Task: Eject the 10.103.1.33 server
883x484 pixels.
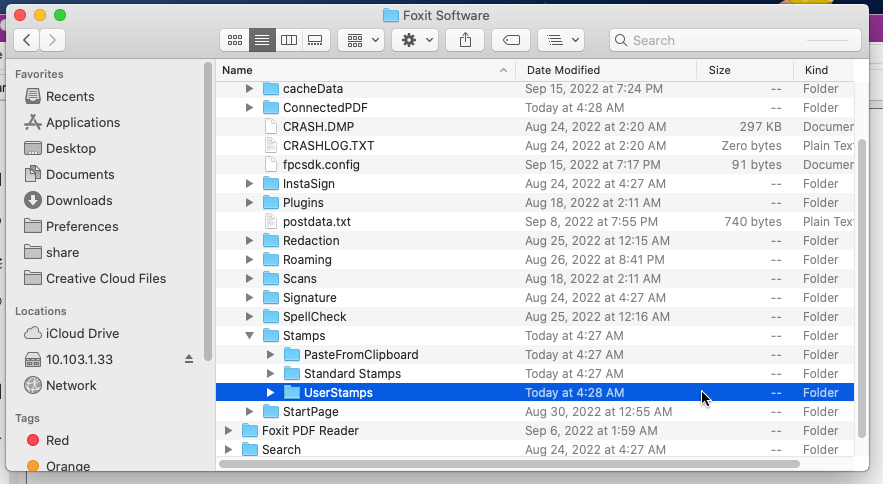Action: (x=189, y=359)
